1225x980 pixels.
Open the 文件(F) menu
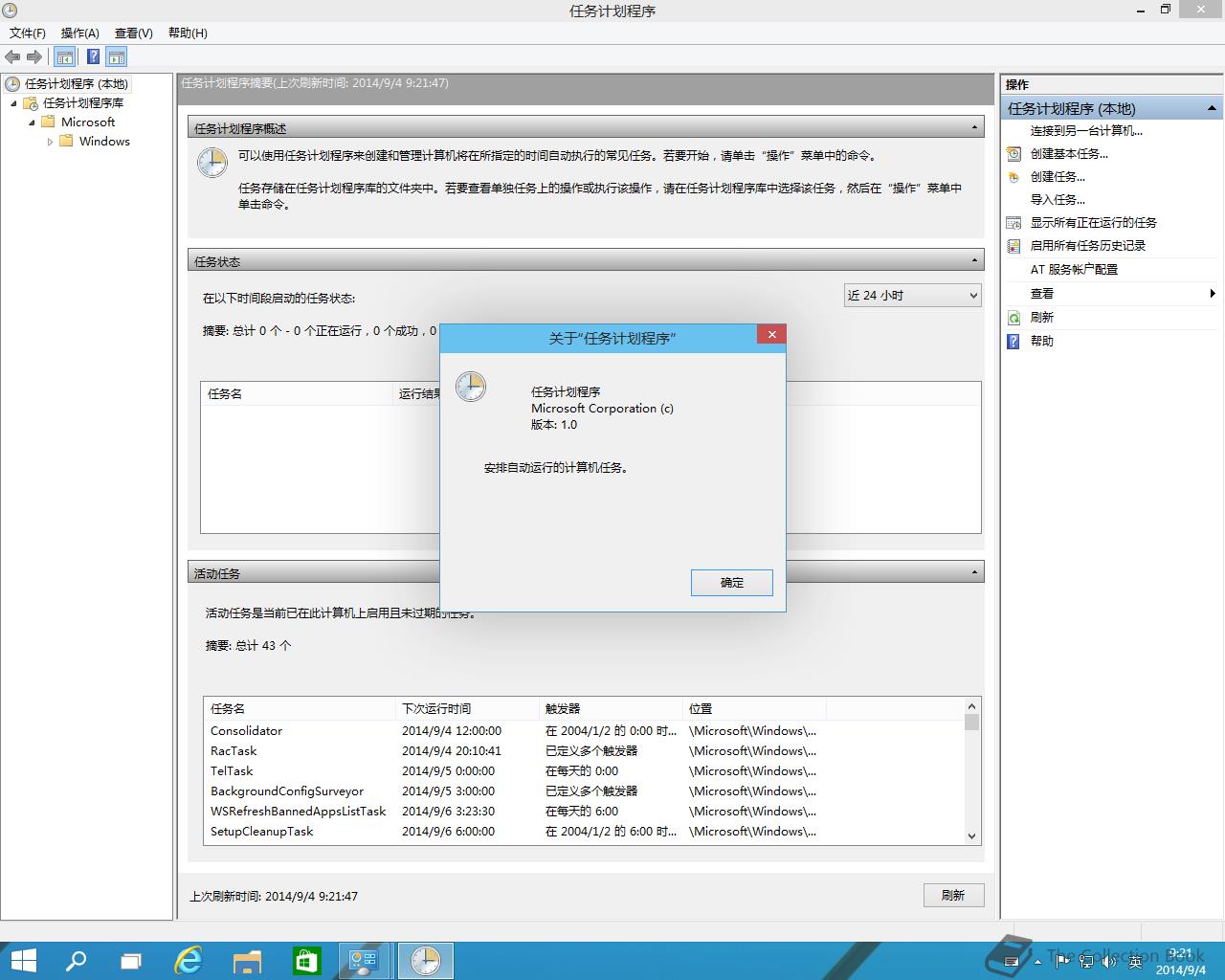pyautogui.click(x=28, y=33)
